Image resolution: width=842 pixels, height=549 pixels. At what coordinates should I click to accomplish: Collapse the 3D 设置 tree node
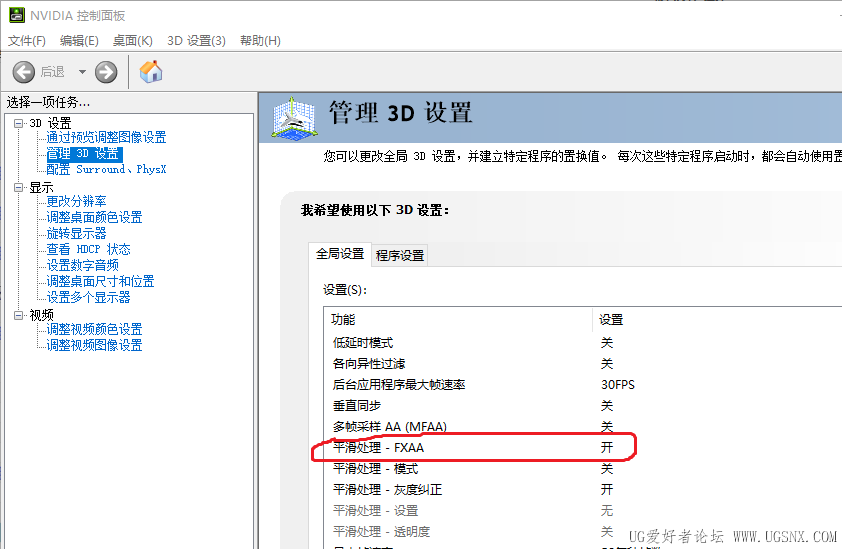pos(19,123)
